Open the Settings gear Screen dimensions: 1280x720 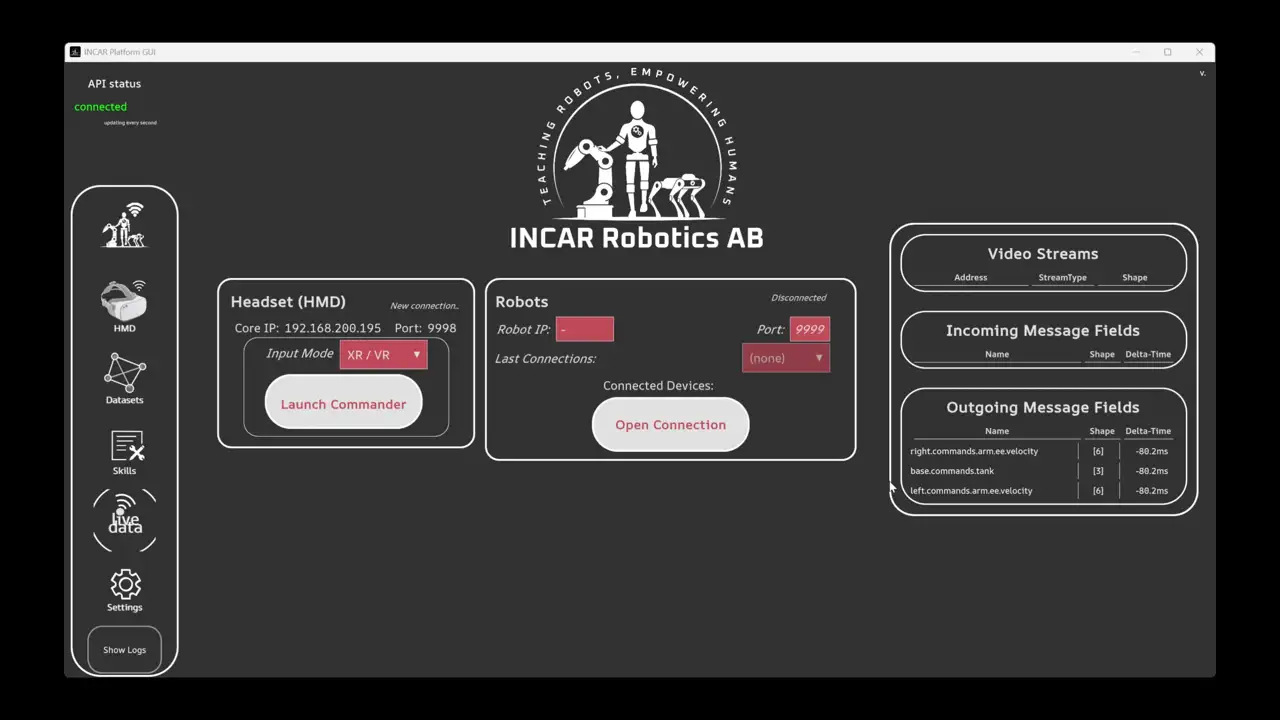click(x=125, y=590)
